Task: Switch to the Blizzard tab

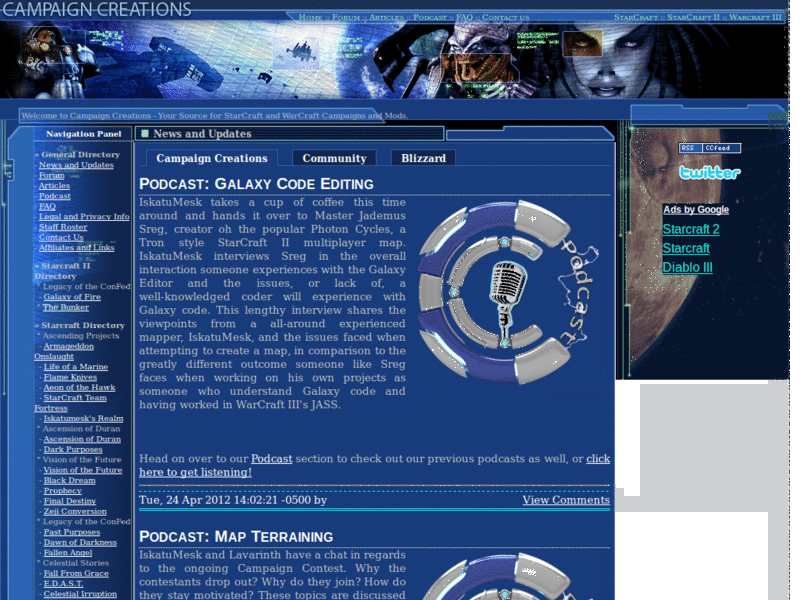Action: 423,157
